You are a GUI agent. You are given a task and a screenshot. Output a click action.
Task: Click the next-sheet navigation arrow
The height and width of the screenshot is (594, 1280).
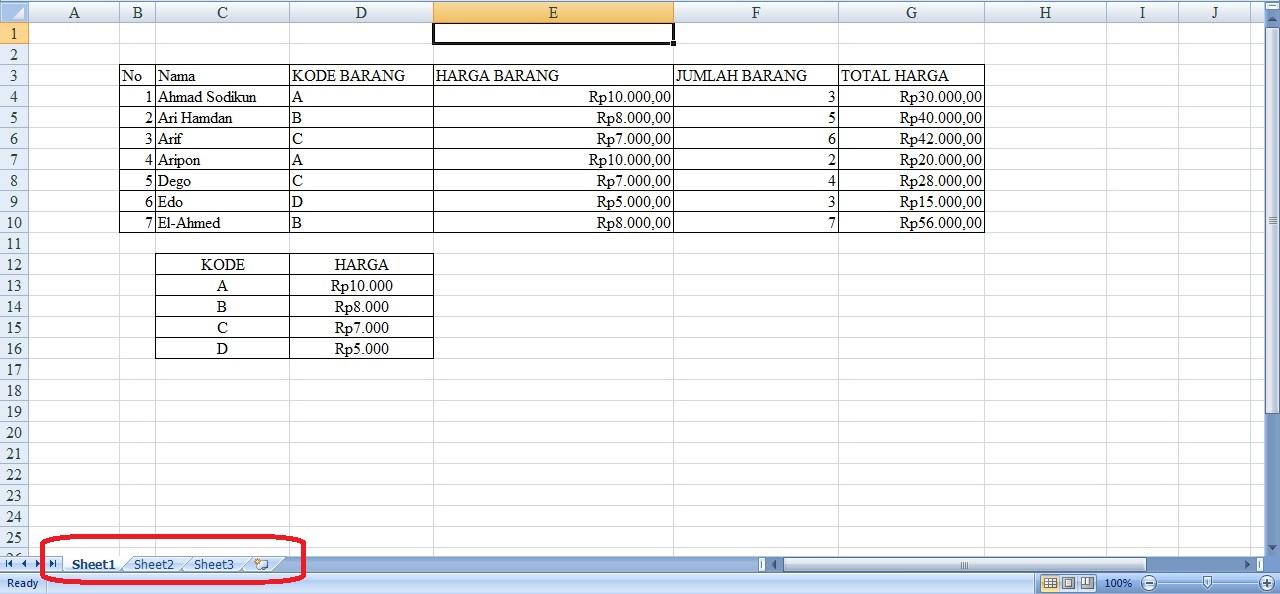click(x=38, y=564)
